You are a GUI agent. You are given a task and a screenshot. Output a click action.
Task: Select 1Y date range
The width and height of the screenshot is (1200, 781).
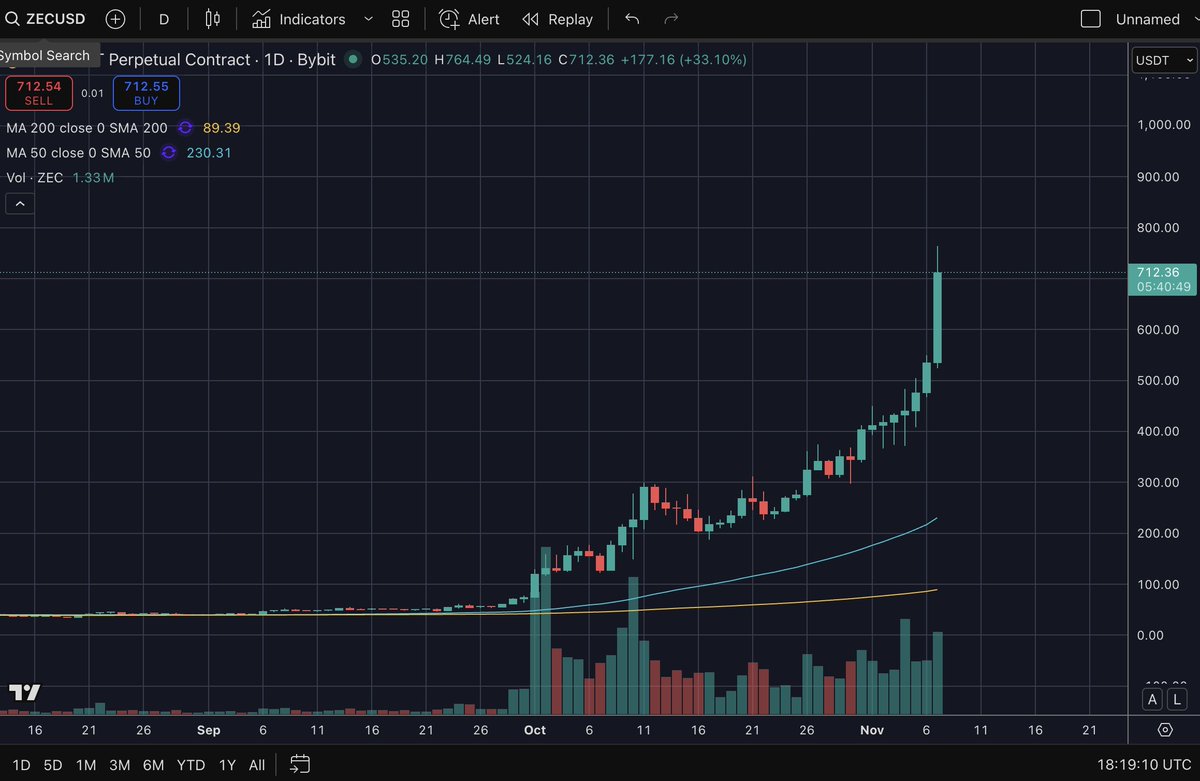pyautogui.click(x=227, y=765)
